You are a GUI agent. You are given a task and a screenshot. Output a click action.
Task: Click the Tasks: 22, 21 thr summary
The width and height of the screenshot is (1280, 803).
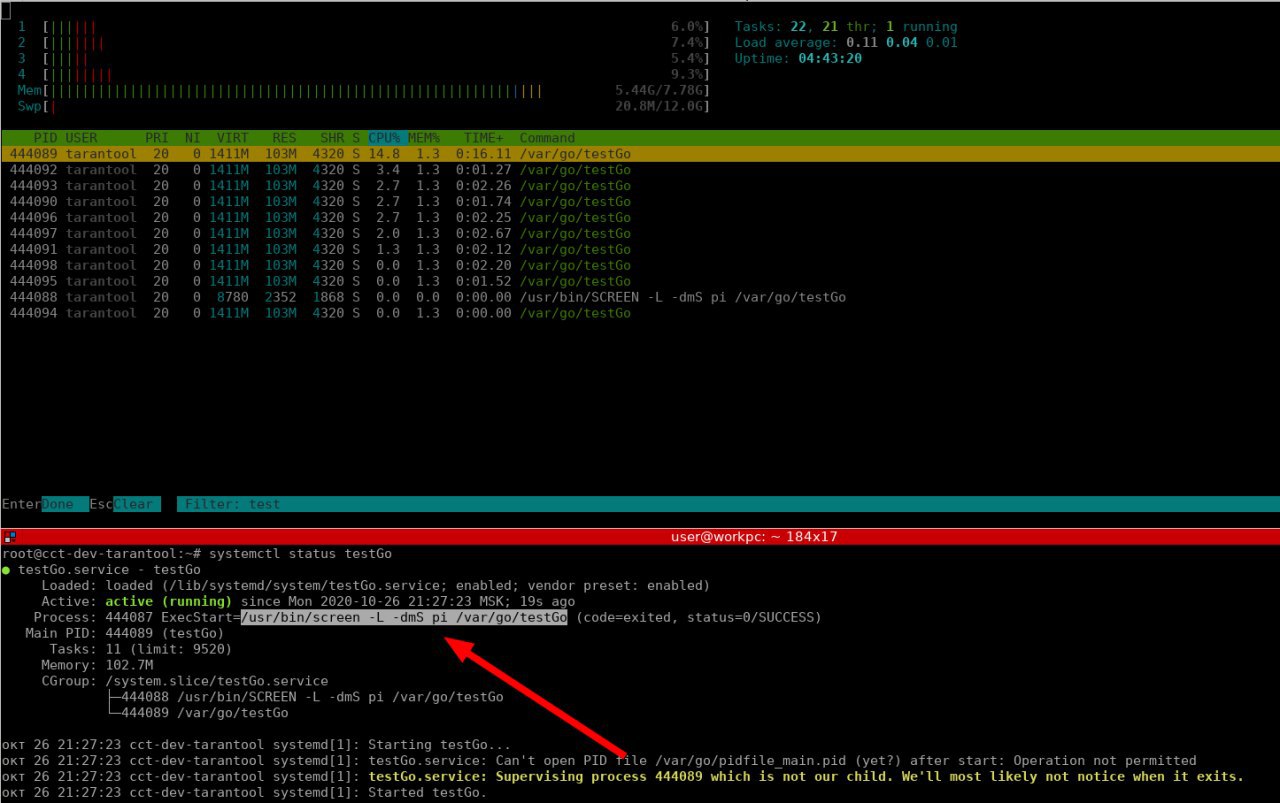[x=846, y=27]
